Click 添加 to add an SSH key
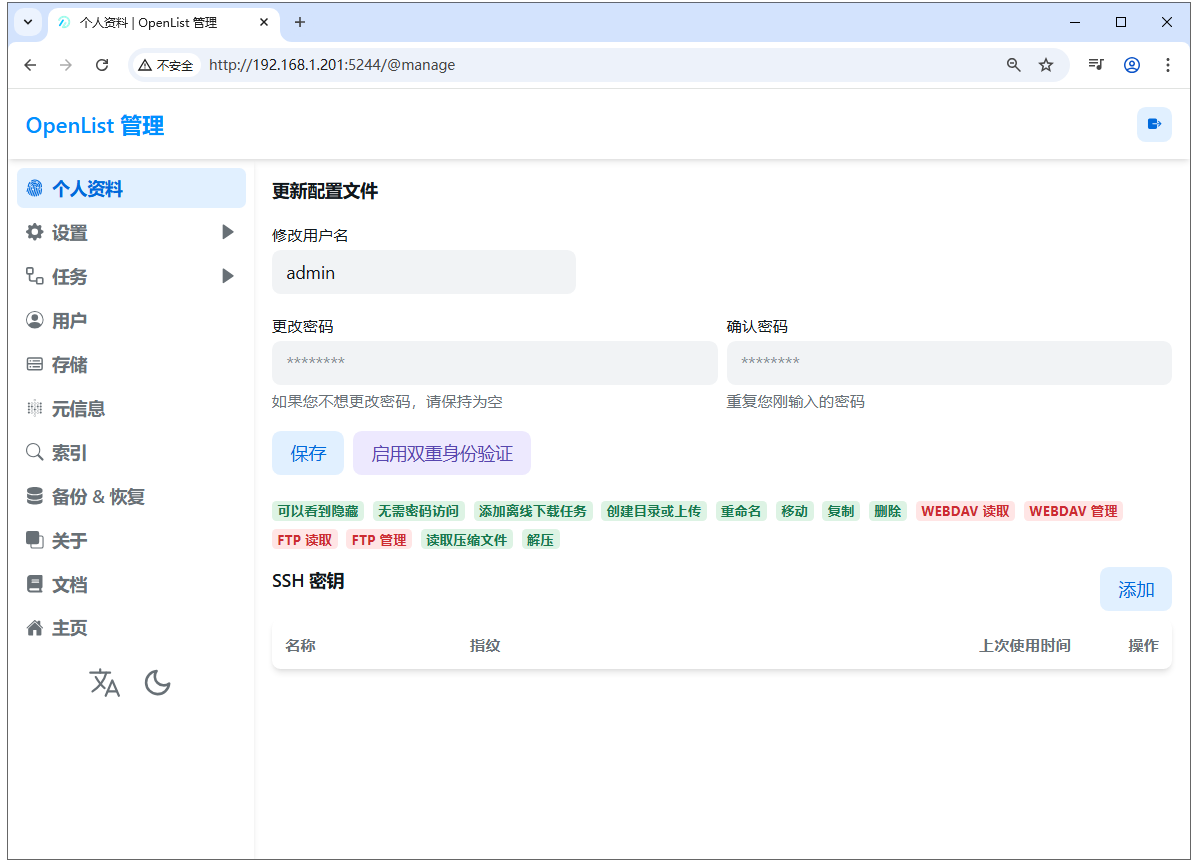The width and height of the screenshot is (1198, 867). (x=1135, y=589)
